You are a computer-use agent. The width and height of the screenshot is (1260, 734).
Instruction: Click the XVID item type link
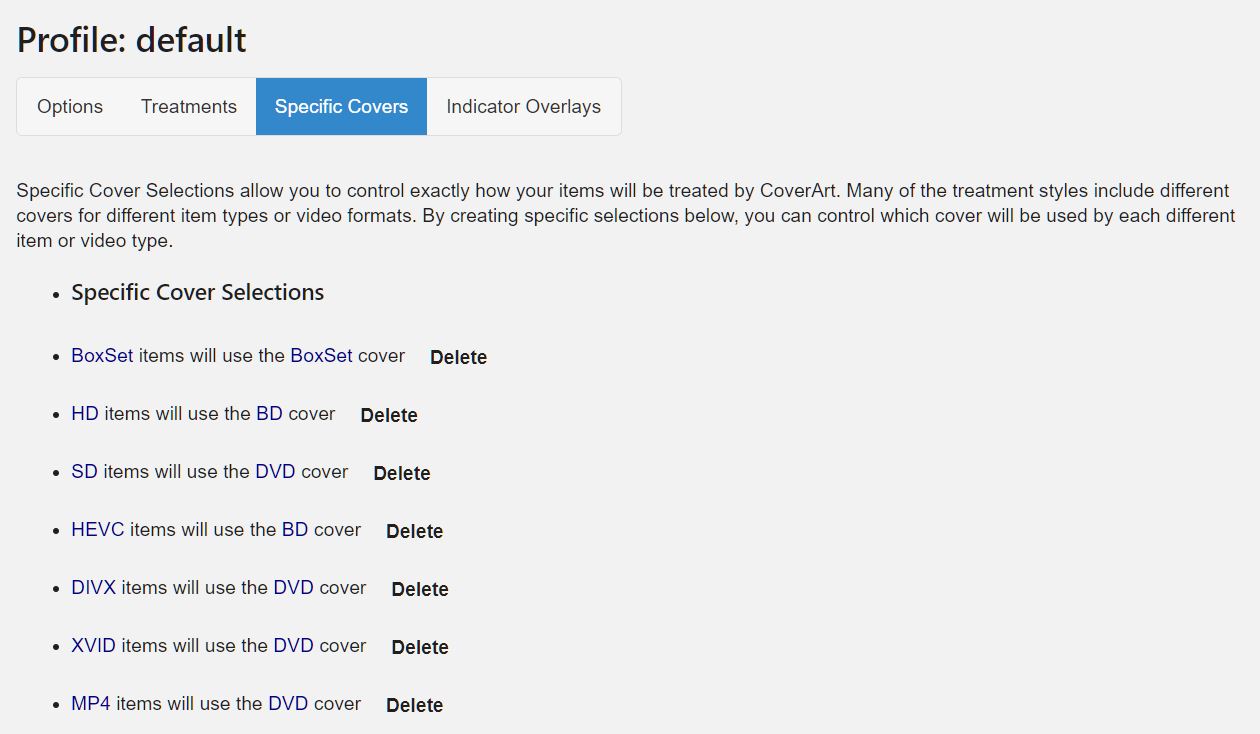(93, 645)
